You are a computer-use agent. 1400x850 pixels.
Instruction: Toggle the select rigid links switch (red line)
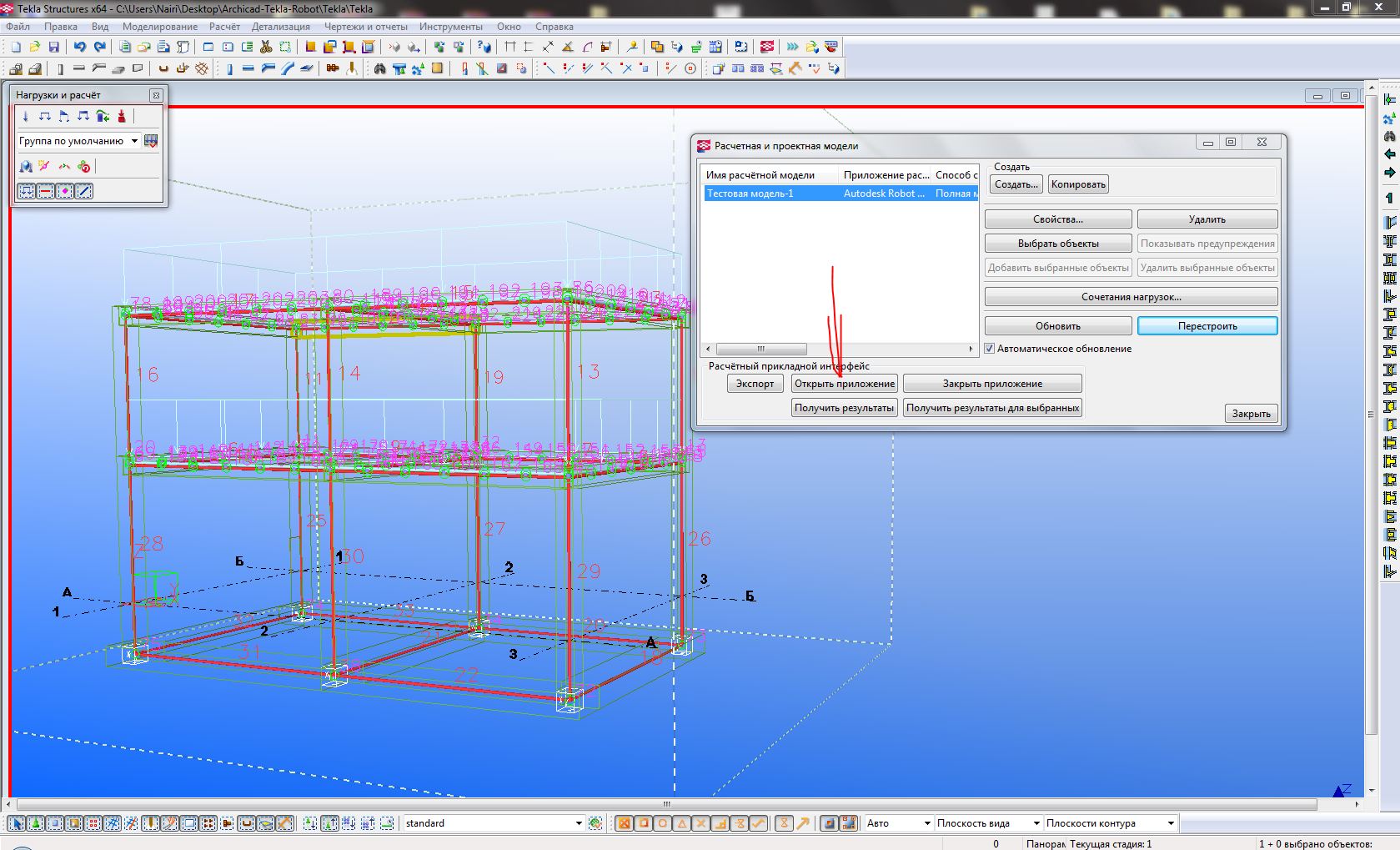click(x=46, y=191)
